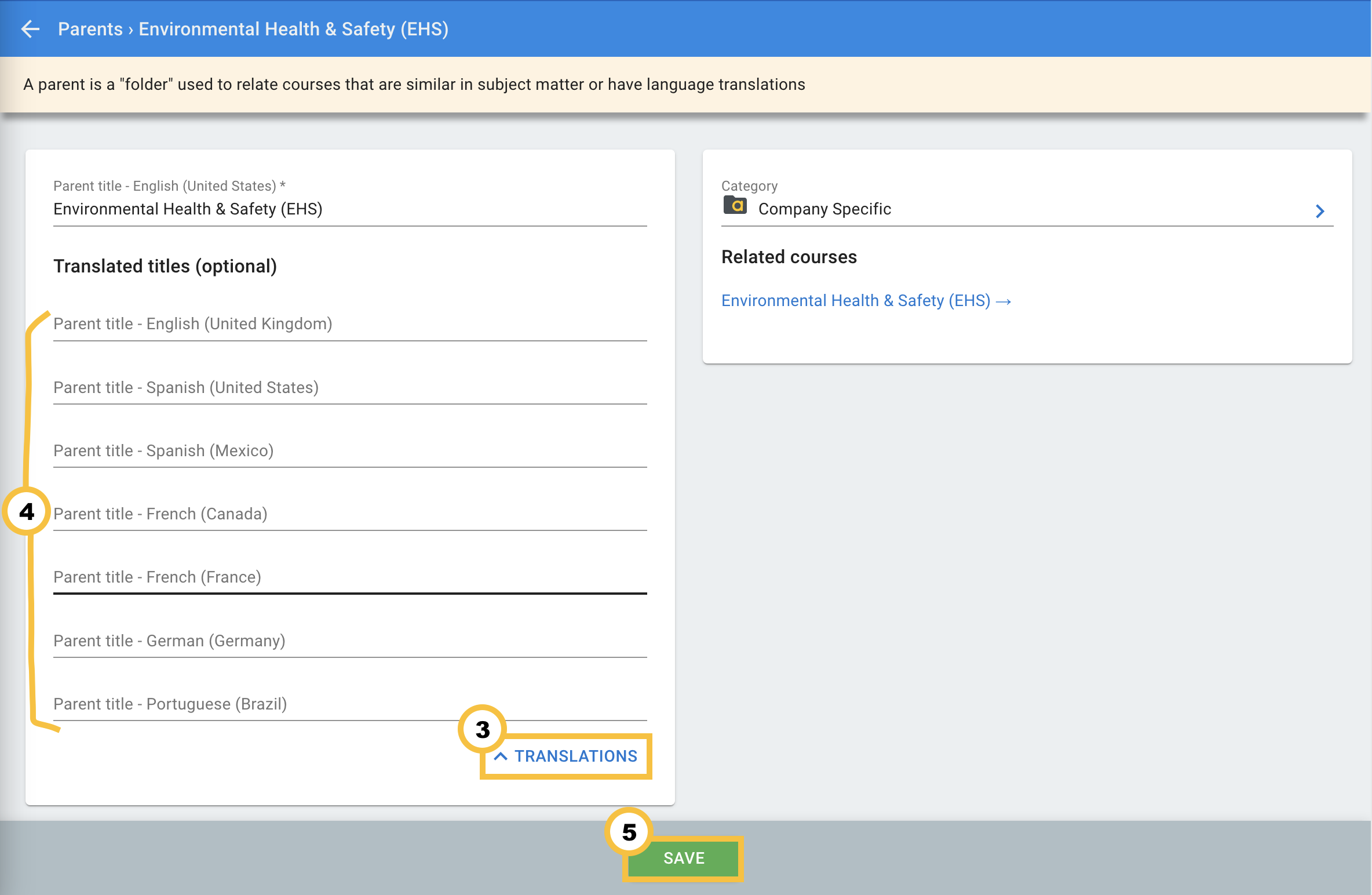Edit Parent title English (United States) field
The height and width of the screenshot is (895, 1372).
349,209
